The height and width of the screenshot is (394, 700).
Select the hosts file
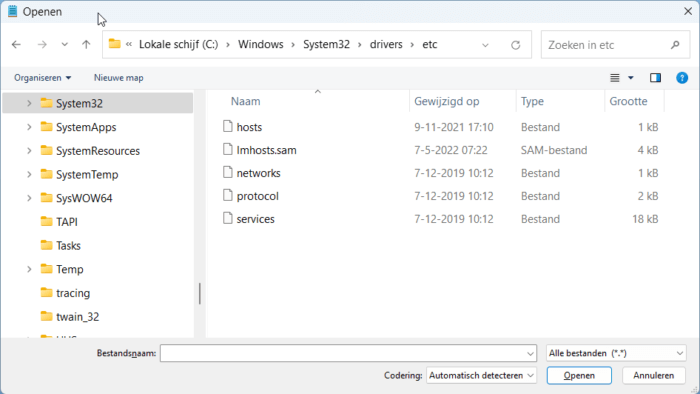(x=249, y=127)
